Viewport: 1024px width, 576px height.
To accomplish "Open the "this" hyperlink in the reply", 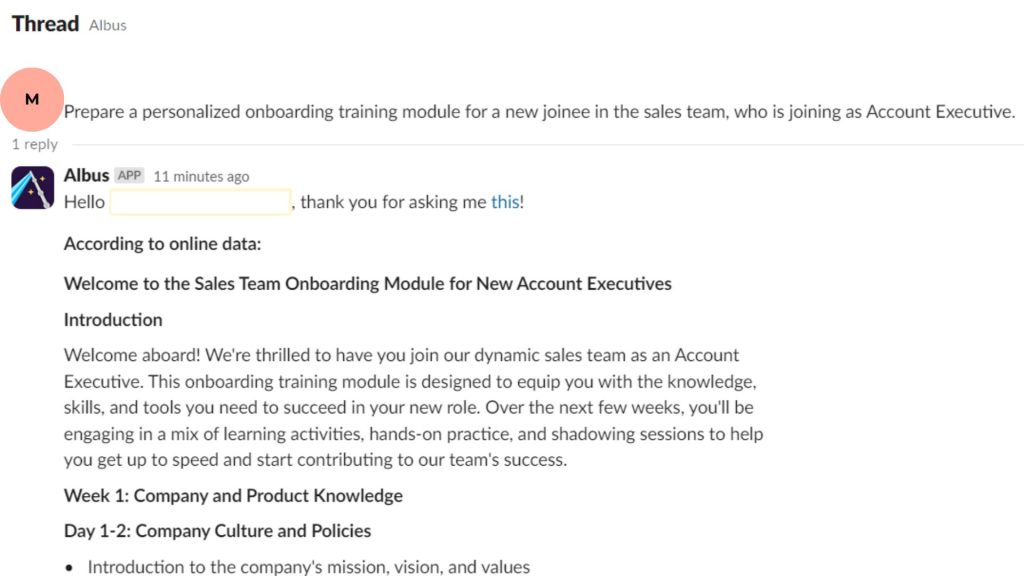I will click(x=505, y=202).
